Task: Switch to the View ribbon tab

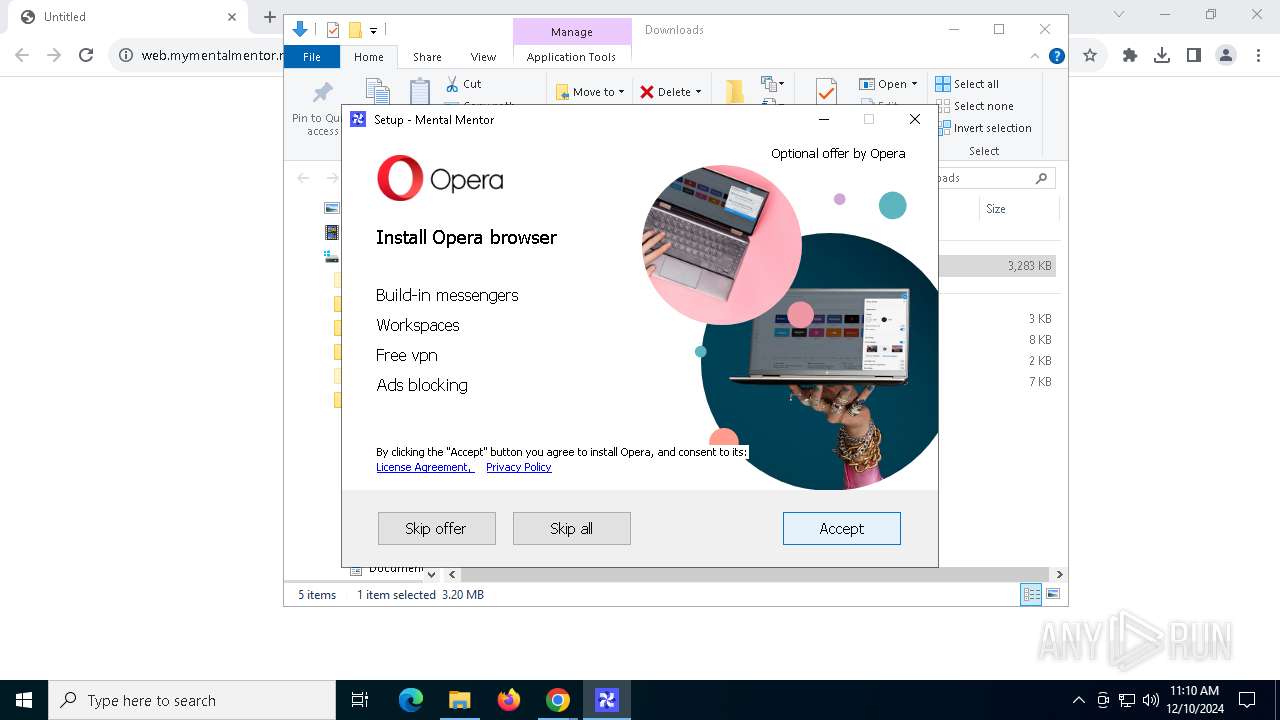Action: pyautogui.click(x=483, y=57)
